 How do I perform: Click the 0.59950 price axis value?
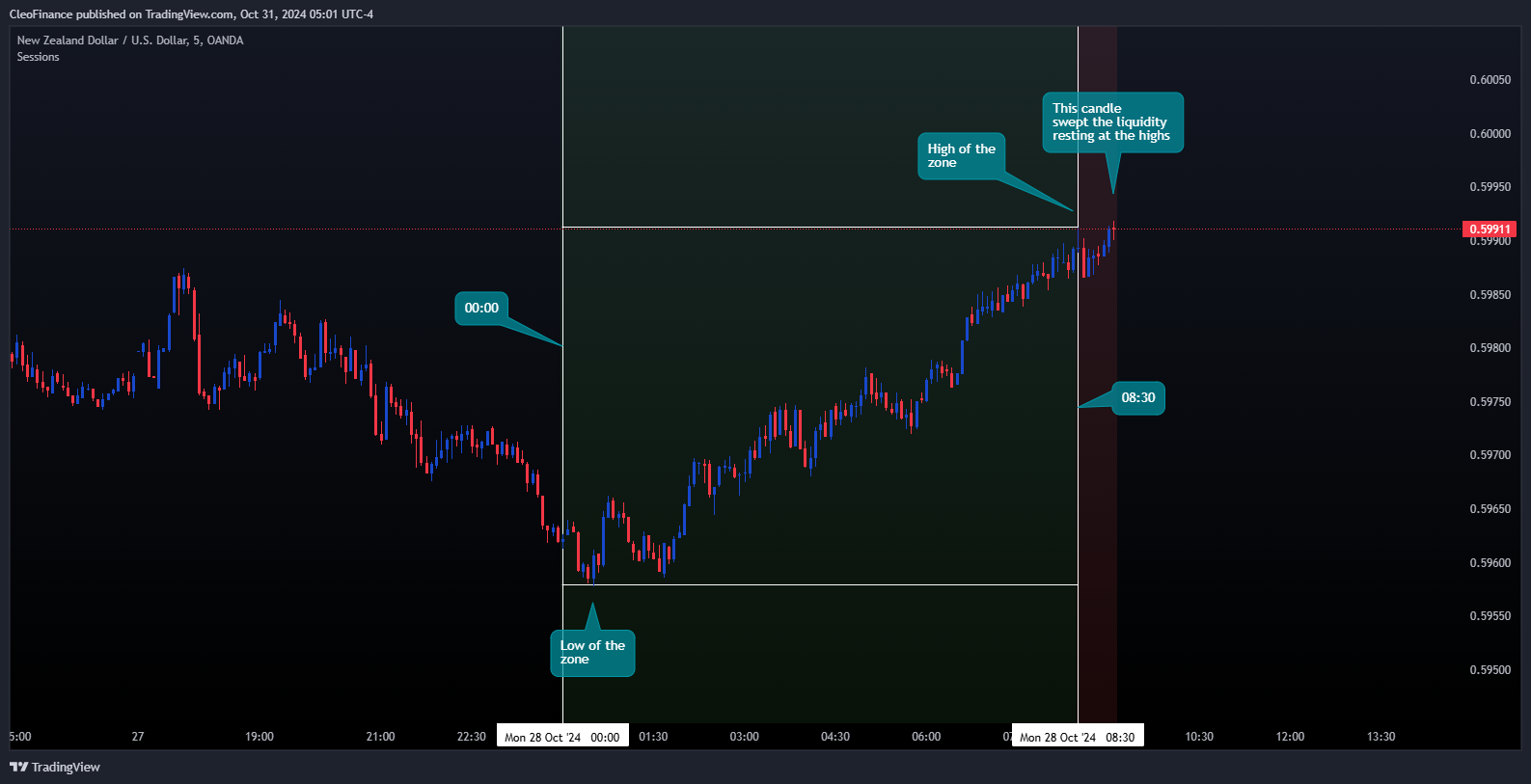(1490, 187)
